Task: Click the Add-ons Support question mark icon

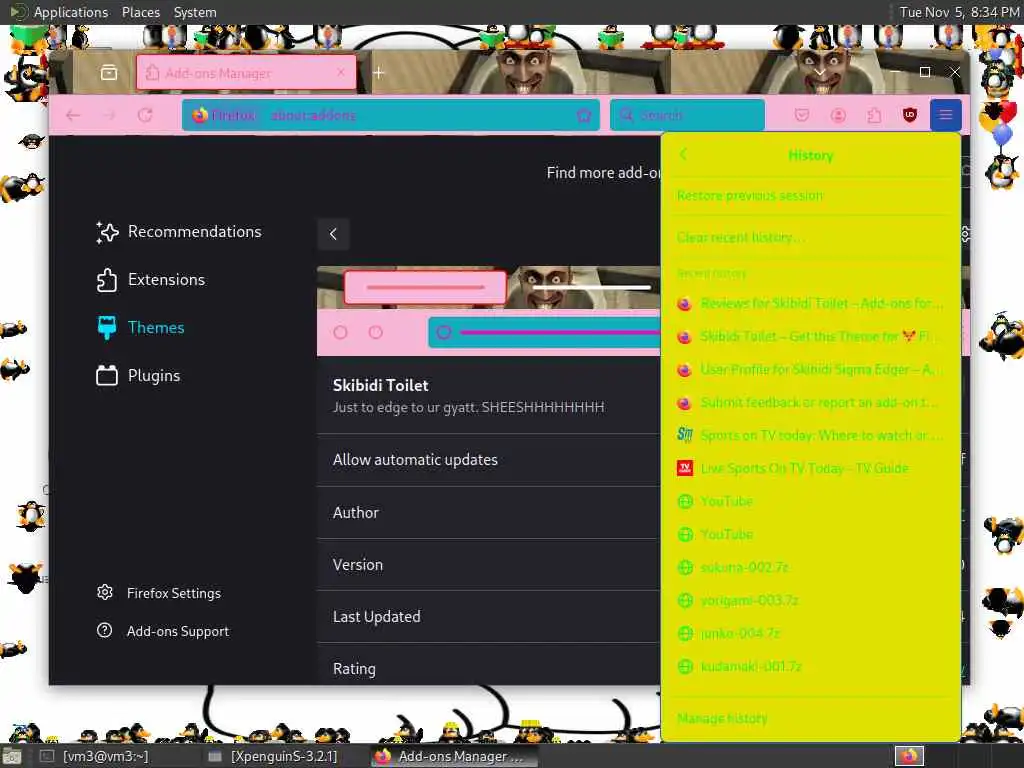Action: coord(104,630)
